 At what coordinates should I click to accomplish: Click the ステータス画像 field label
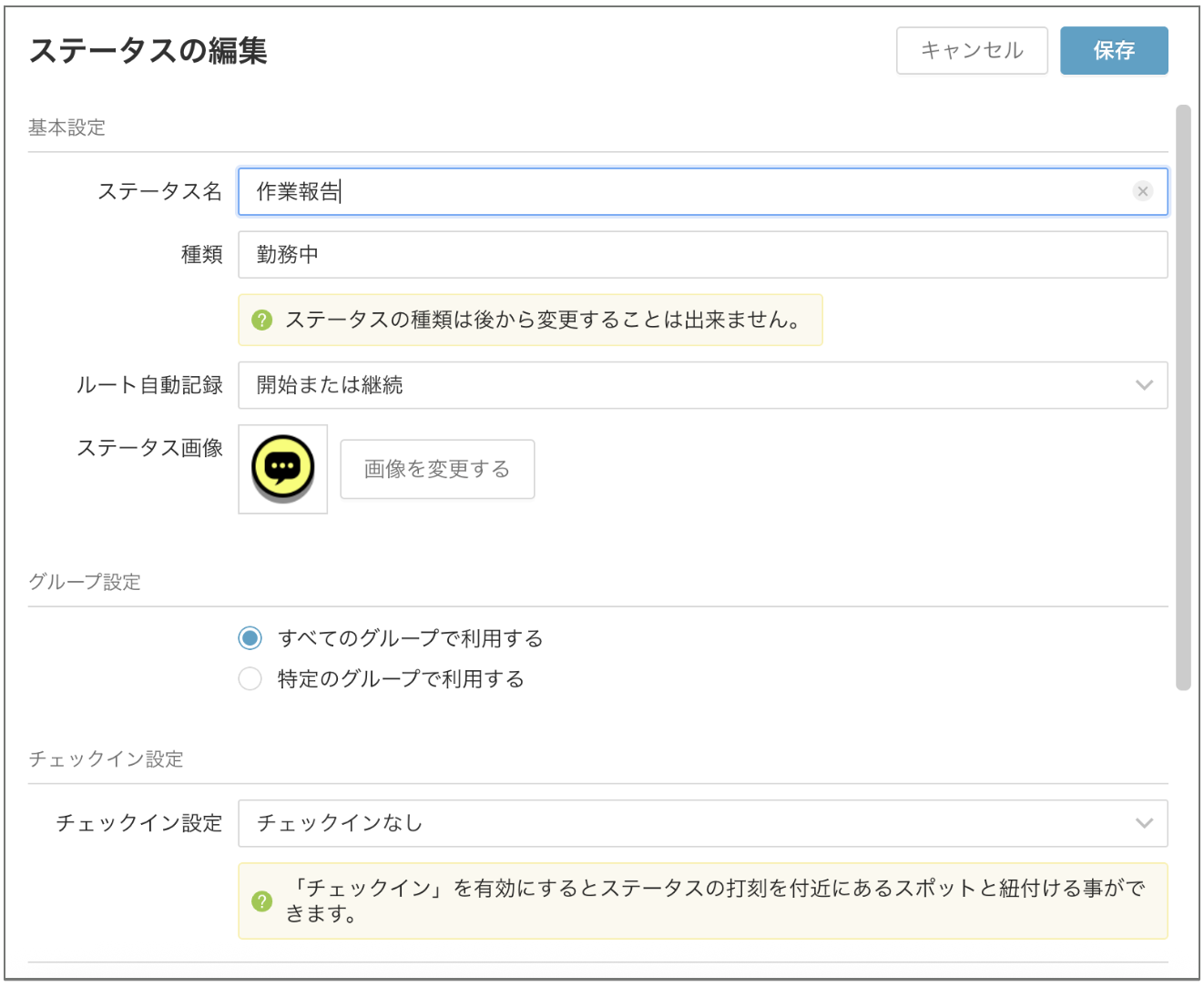click(x=149, y=448)
